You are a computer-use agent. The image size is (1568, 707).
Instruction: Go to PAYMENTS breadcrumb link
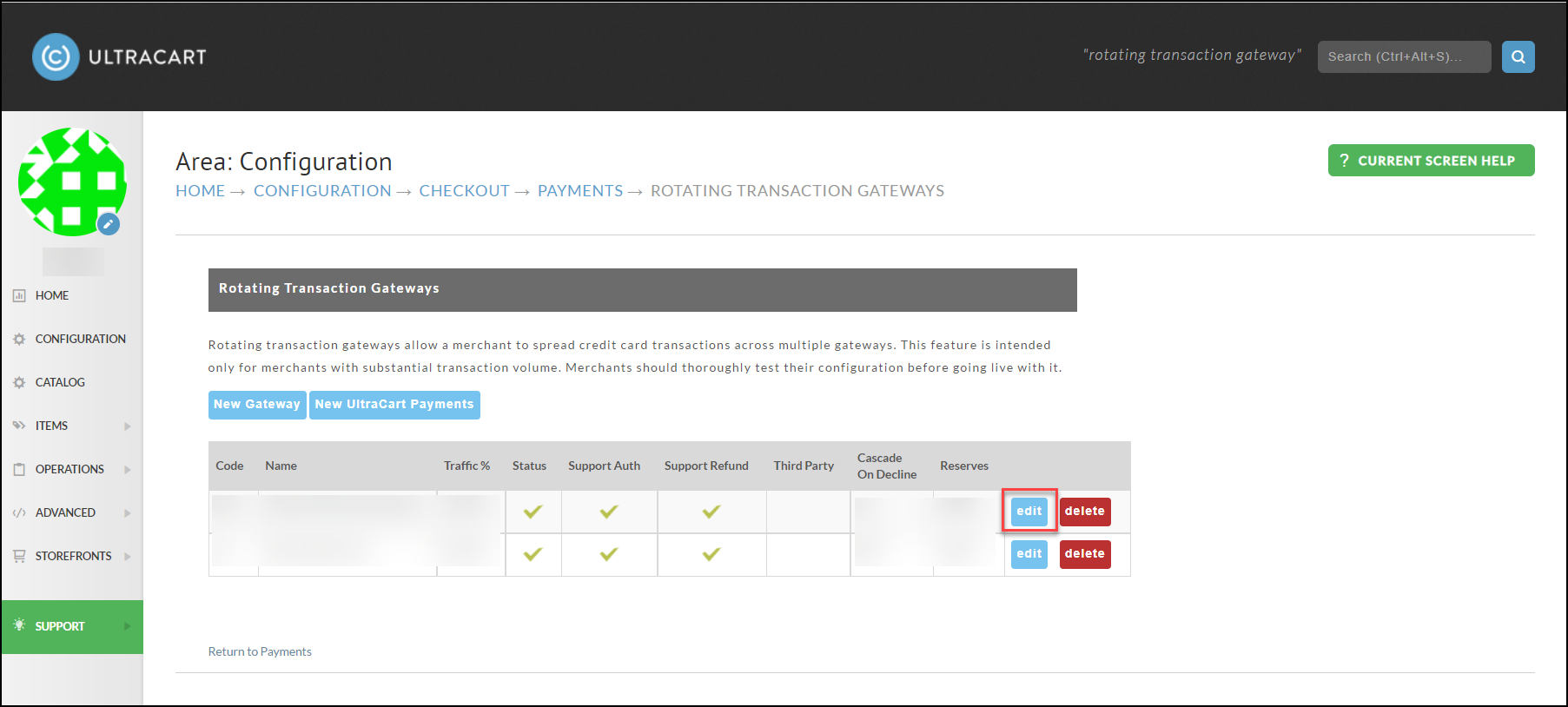coord(580,191)
